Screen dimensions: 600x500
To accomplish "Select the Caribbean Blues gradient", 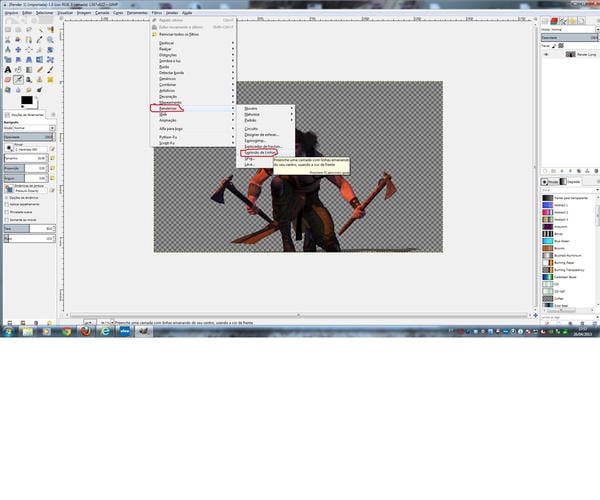I will pyautogui.click(x=568, y=277).
